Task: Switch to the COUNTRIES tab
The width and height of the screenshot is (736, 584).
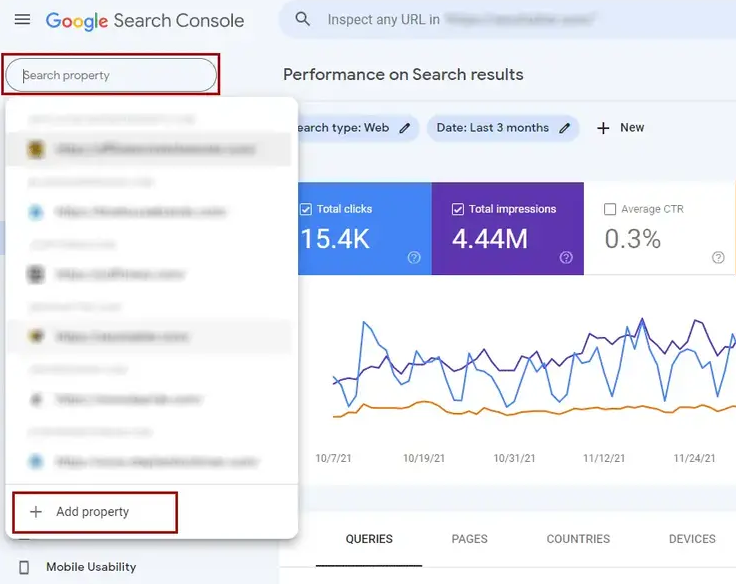Action: click(x=578, y=539)
